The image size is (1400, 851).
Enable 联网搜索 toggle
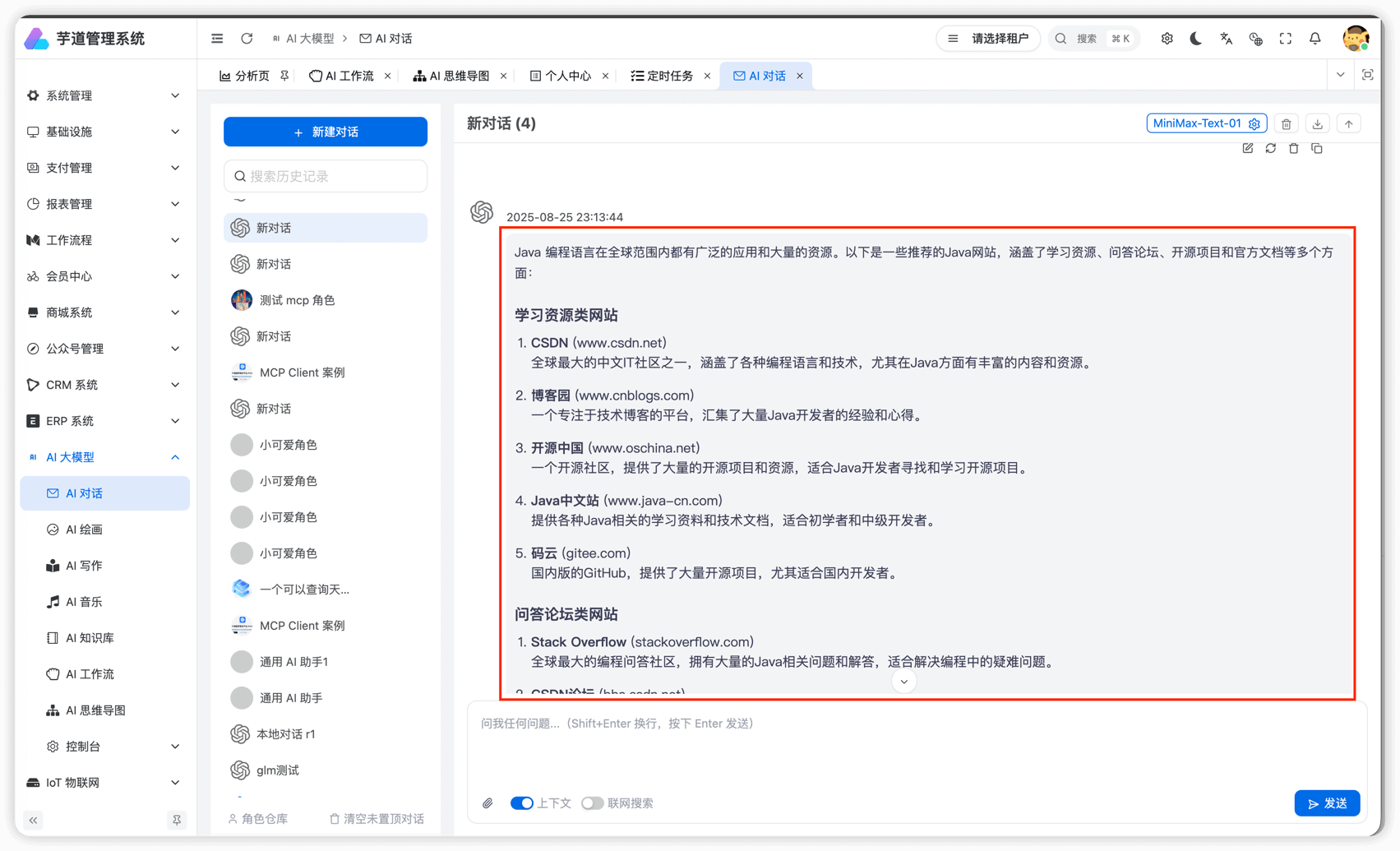(593, 802)
